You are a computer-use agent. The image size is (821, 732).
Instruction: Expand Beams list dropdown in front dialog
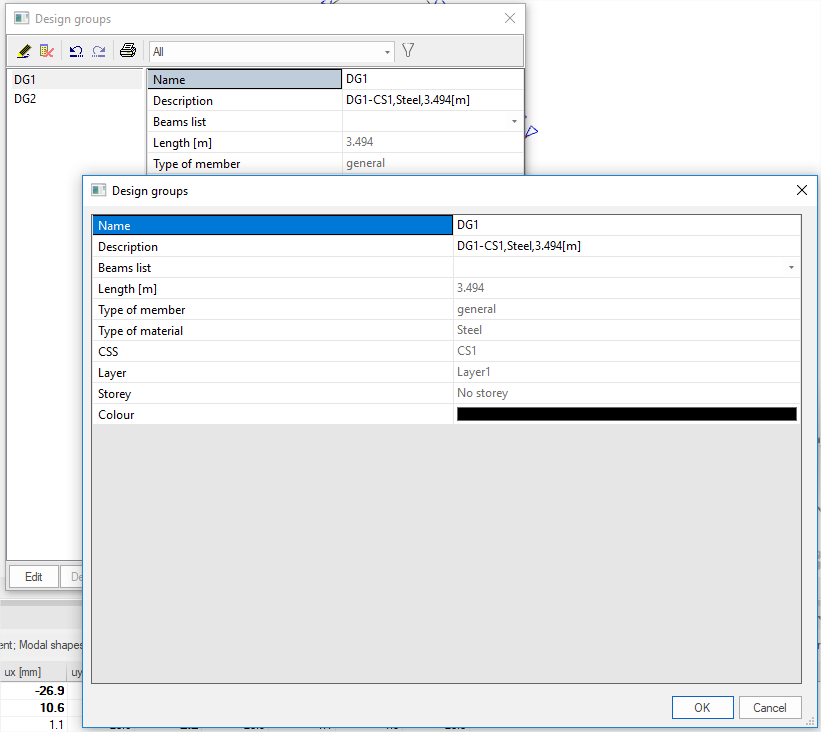(791, 268)
